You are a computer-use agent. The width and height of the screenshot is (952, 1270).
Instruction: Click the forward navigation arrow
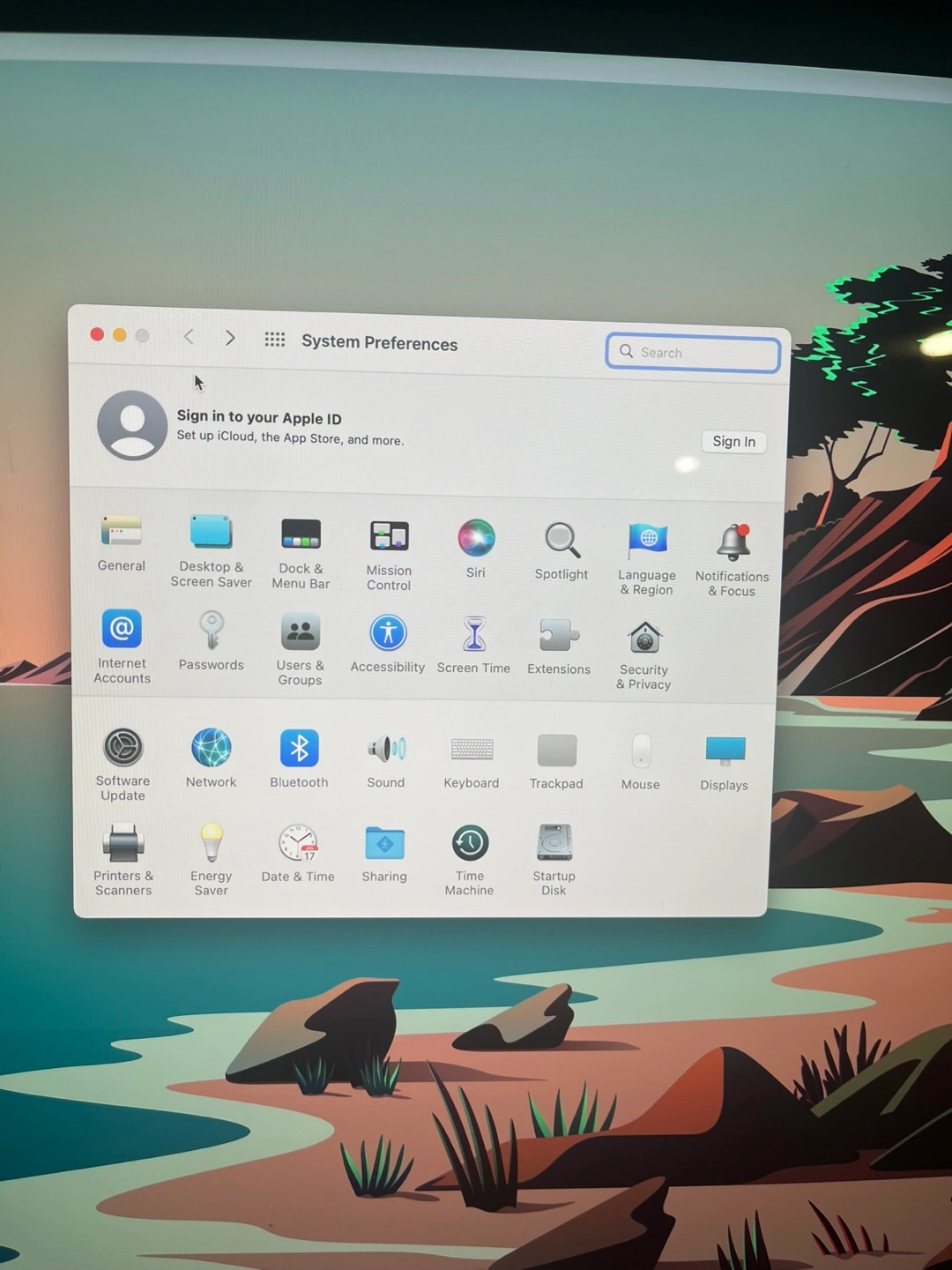click(230, 338)
